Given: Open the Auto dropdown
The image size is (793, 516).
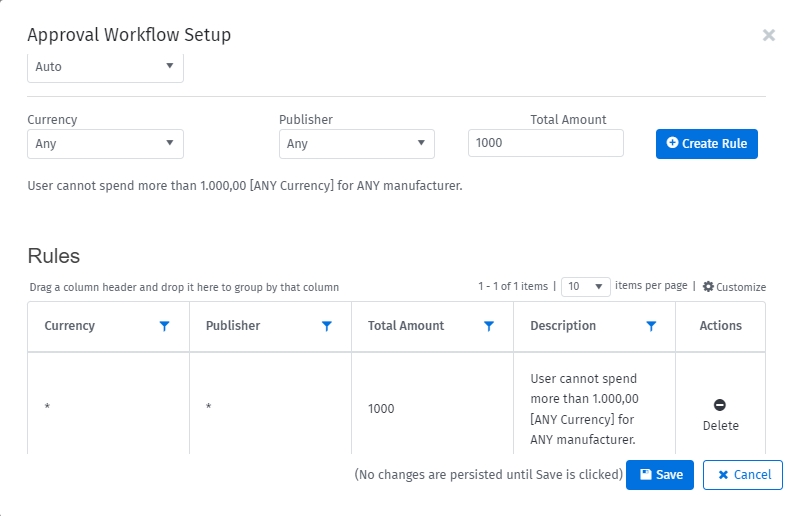Looking at the screenshot, I should pos(105,68).
